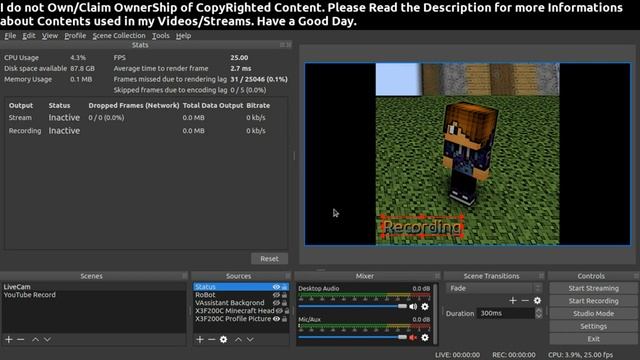
Task: Adjust Mic/Aux volume slider
Action: [353, 337]
